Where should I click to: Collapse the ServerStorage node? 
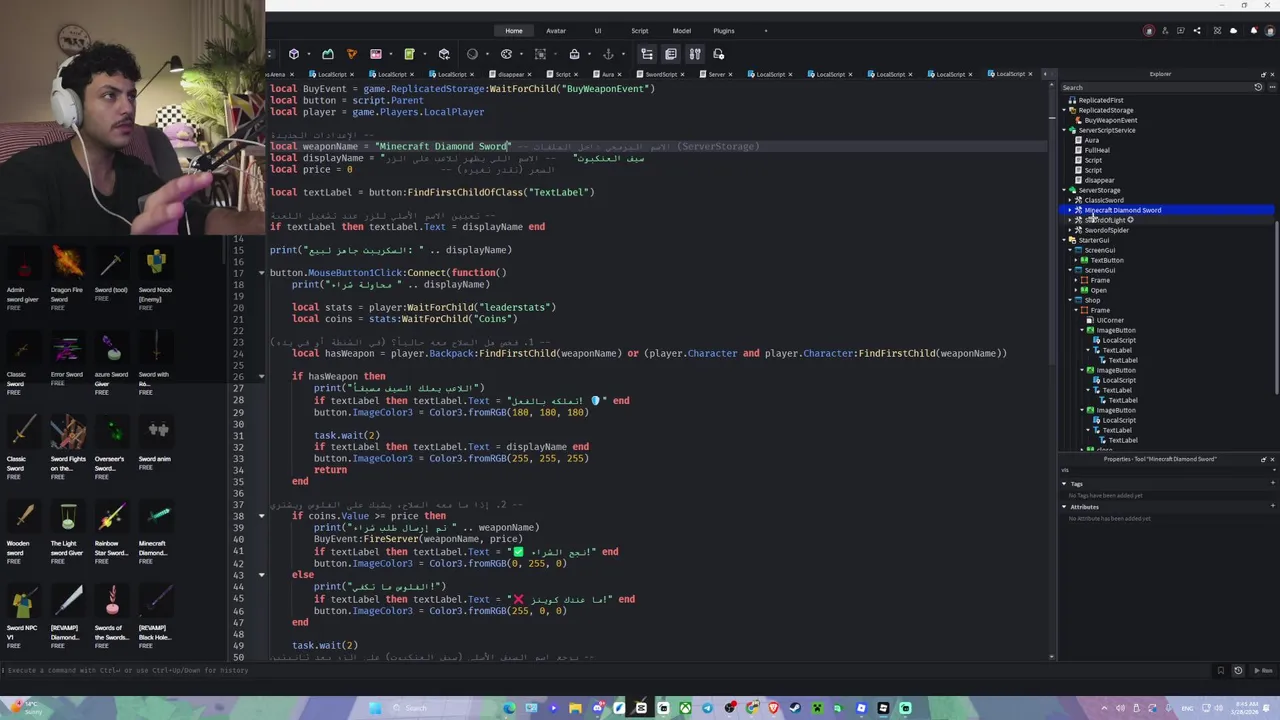point(1064,190)
